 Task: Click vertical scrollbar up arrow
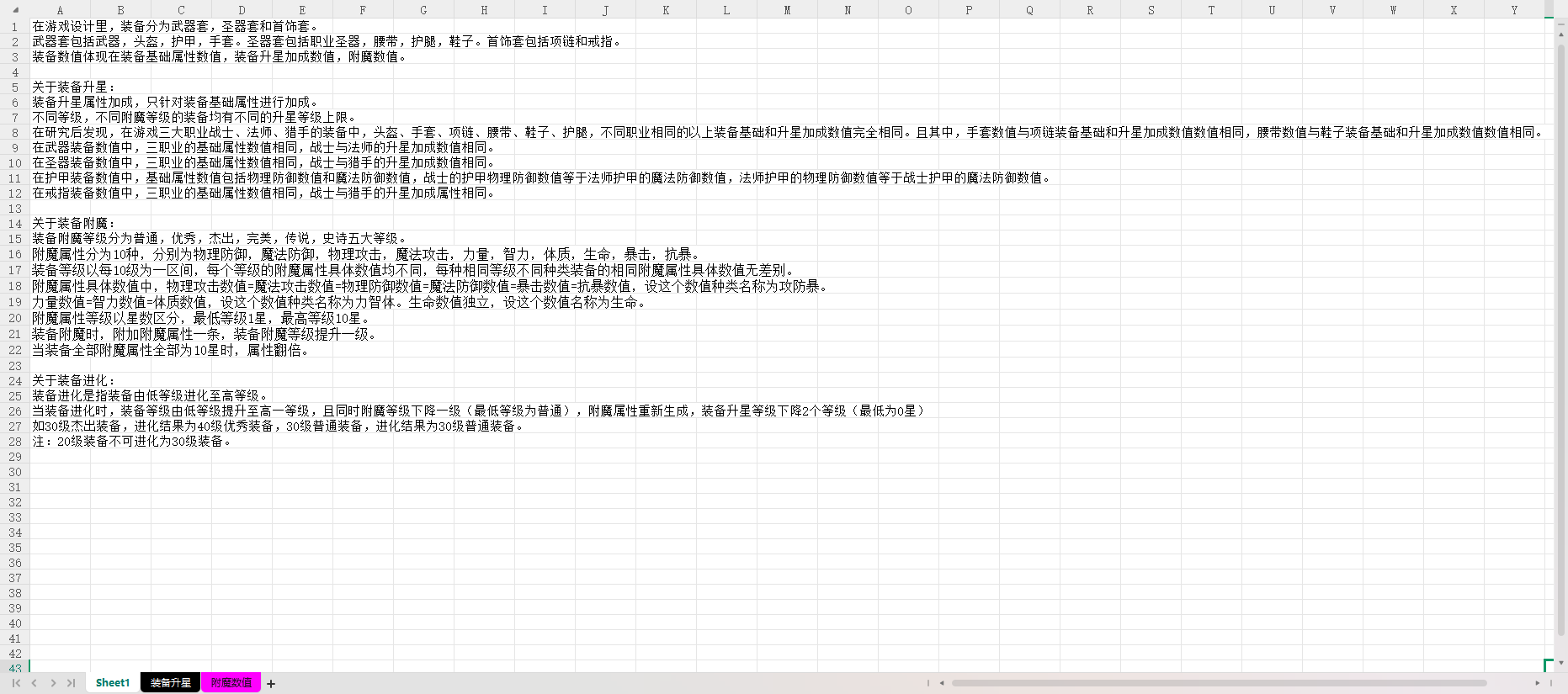(x=1561, y=34)
